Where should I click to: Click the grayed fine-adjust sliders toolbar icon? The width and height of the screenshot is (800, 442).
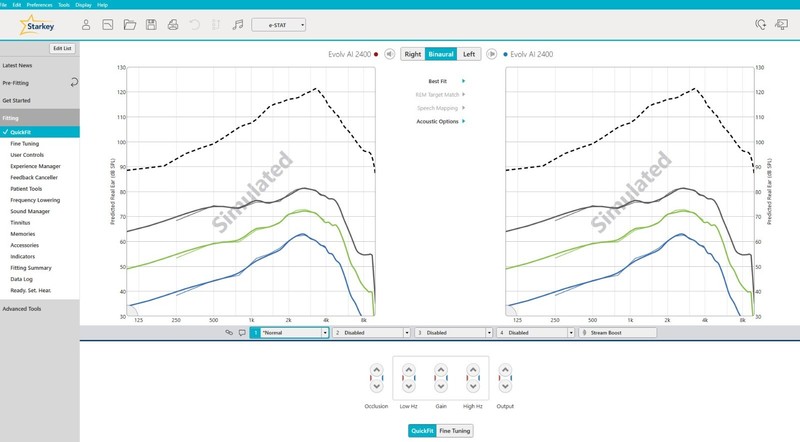coord(216,24)
